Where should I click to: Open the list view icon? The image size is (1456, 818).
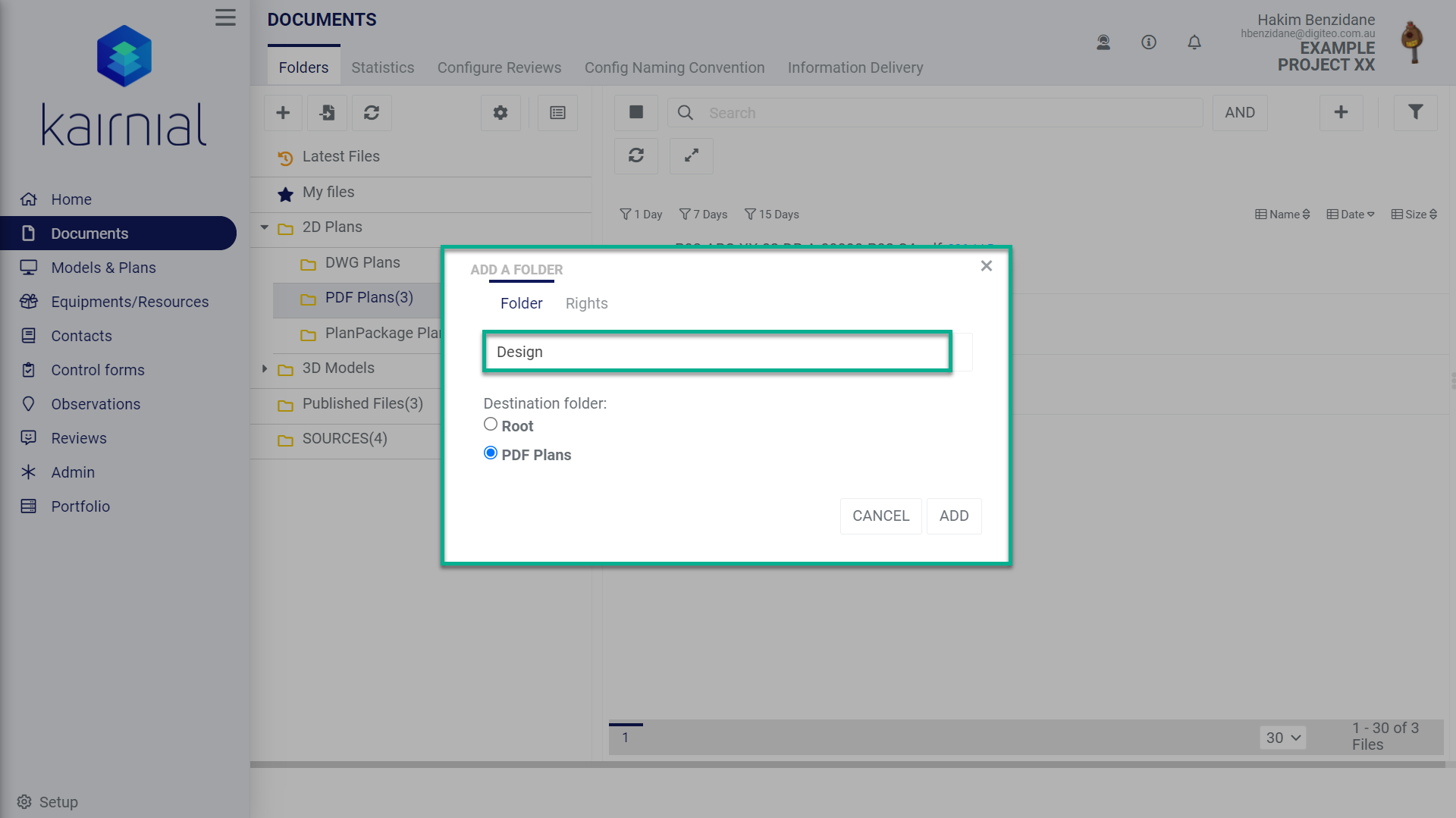click(557, 112)
